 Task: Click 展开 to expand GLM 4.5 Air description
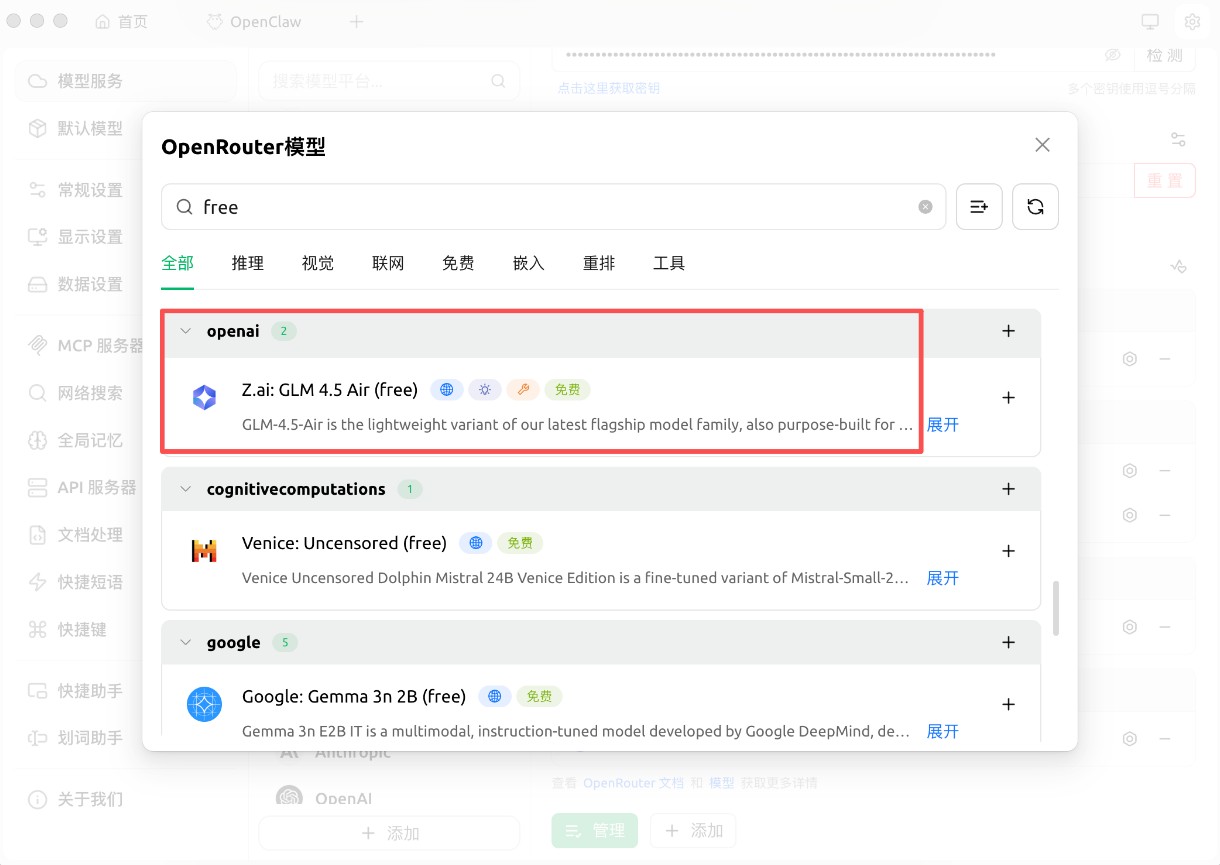[941, 424]
